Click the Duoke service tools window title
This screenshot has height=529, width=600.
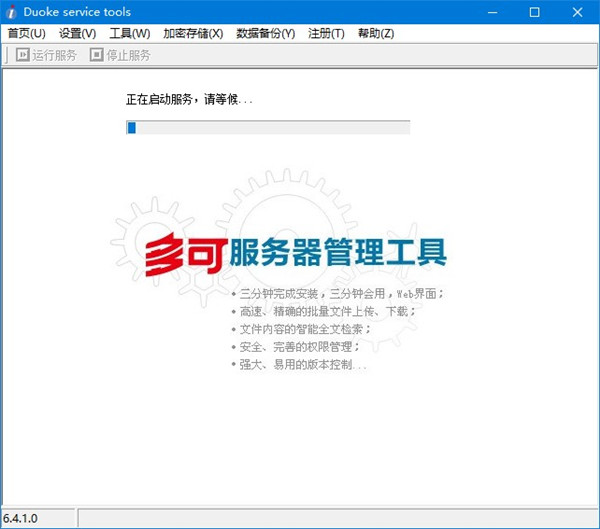click(x=77, y=12)
